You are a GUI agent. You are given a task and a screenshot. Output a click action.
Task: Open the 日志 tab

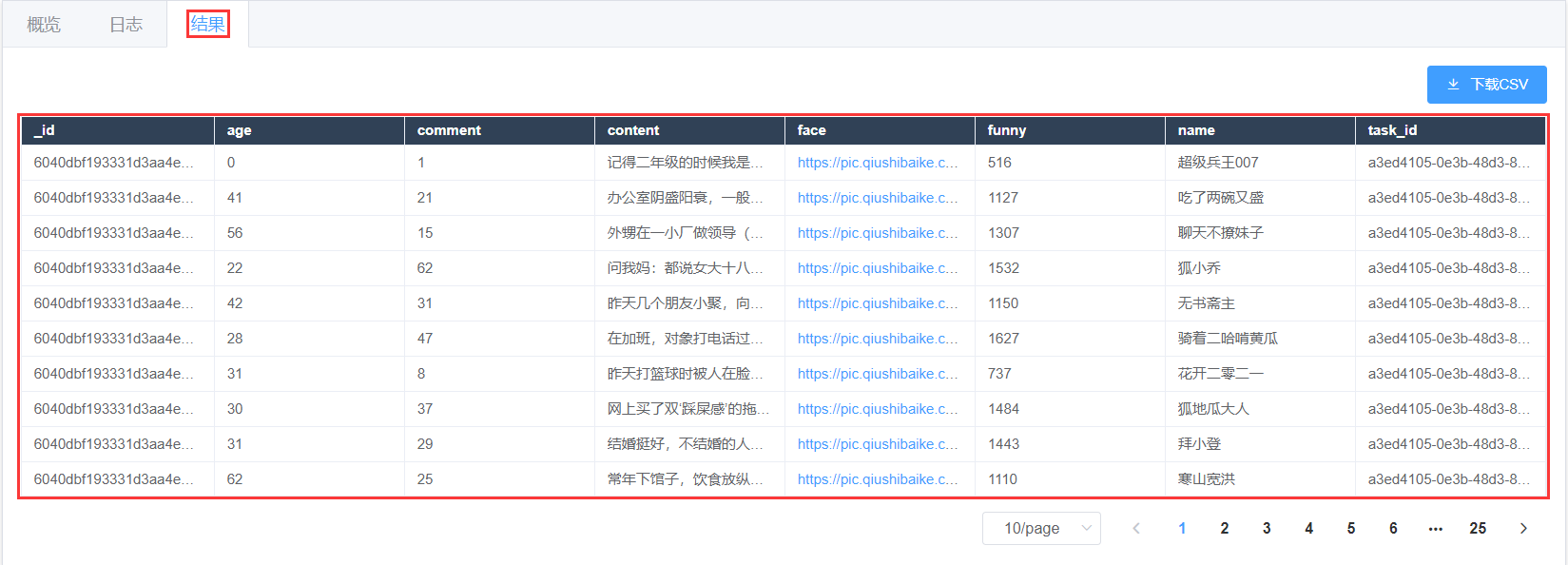(x=126, y=25)
